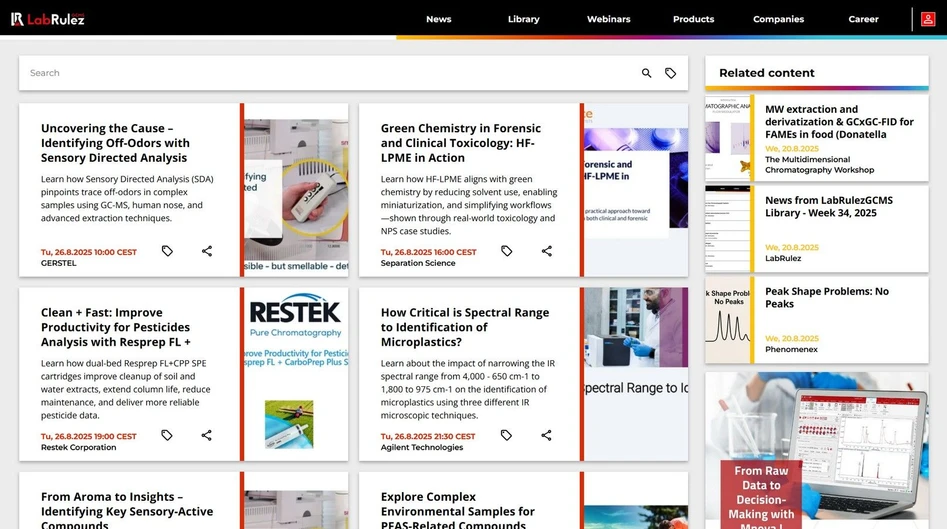Open 'Uncovering the Cause' webinar title
The width and height of the screenshot is (947, 529).
tap(115, 143)
